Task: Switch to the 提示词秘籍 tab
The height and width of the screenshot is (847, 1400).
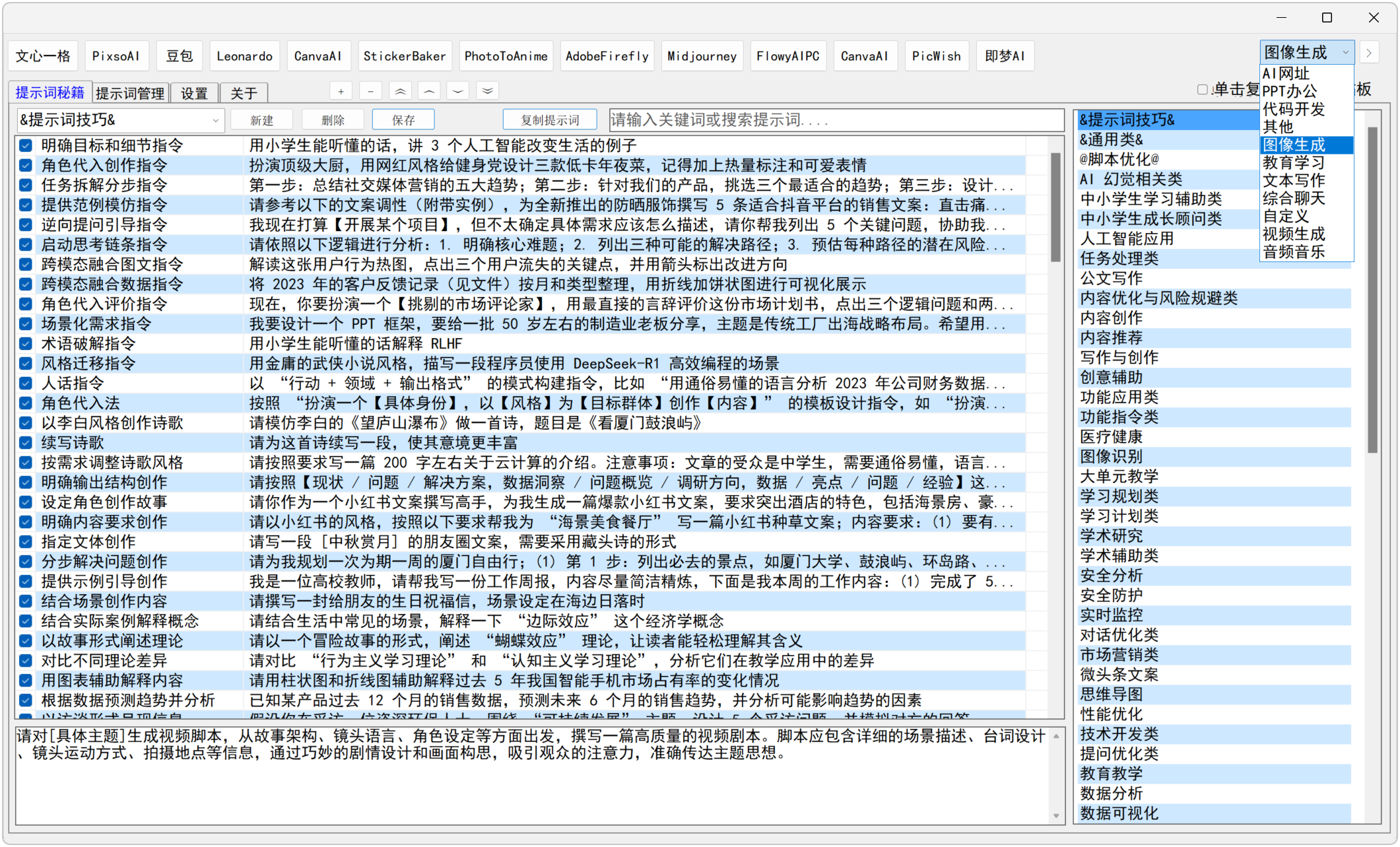Action: pos(50,92)
